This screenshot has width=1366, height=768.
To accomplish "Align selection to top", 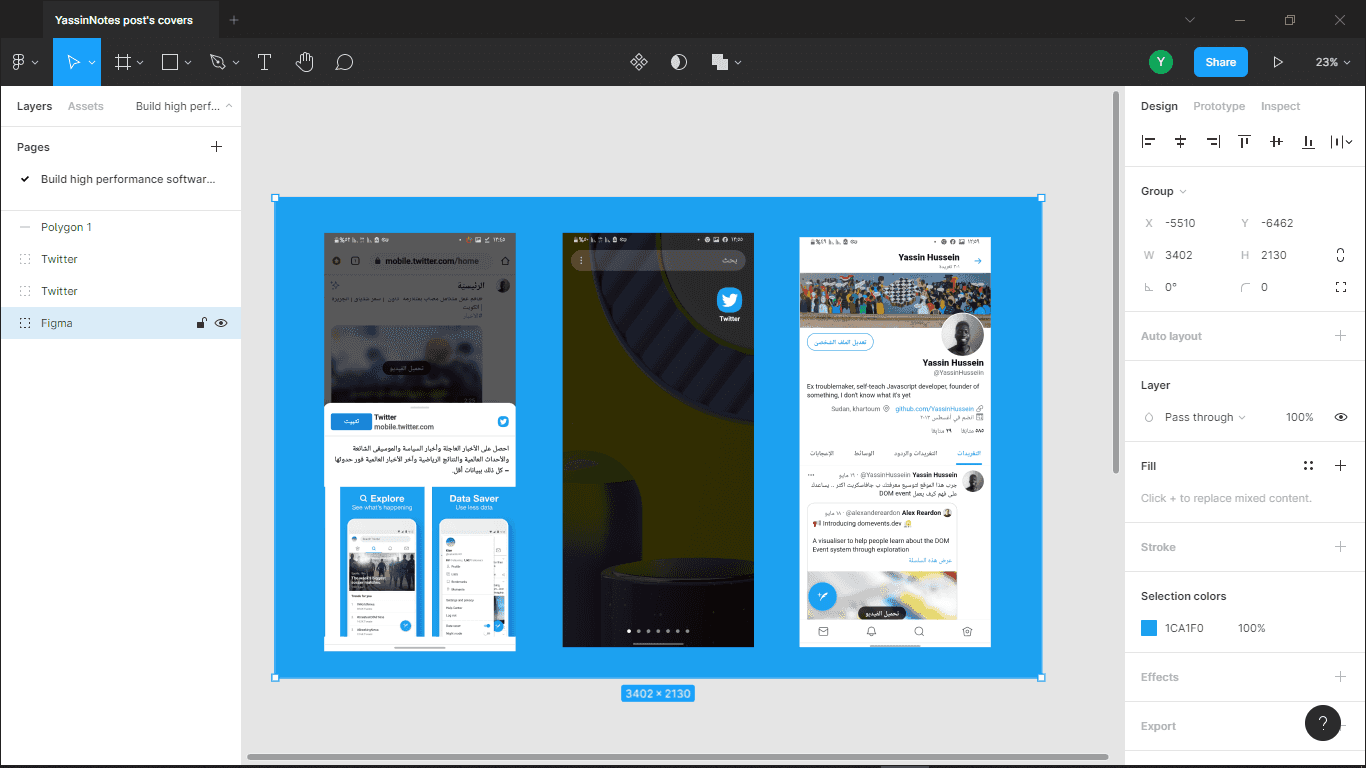I will pyautogui.click(x=1244, y=142).
